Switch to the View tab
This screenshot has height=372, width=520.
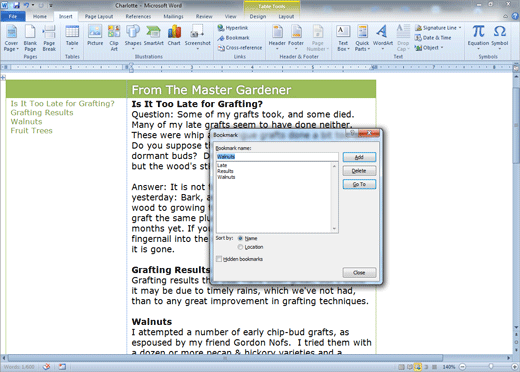(x=230, y=16)
